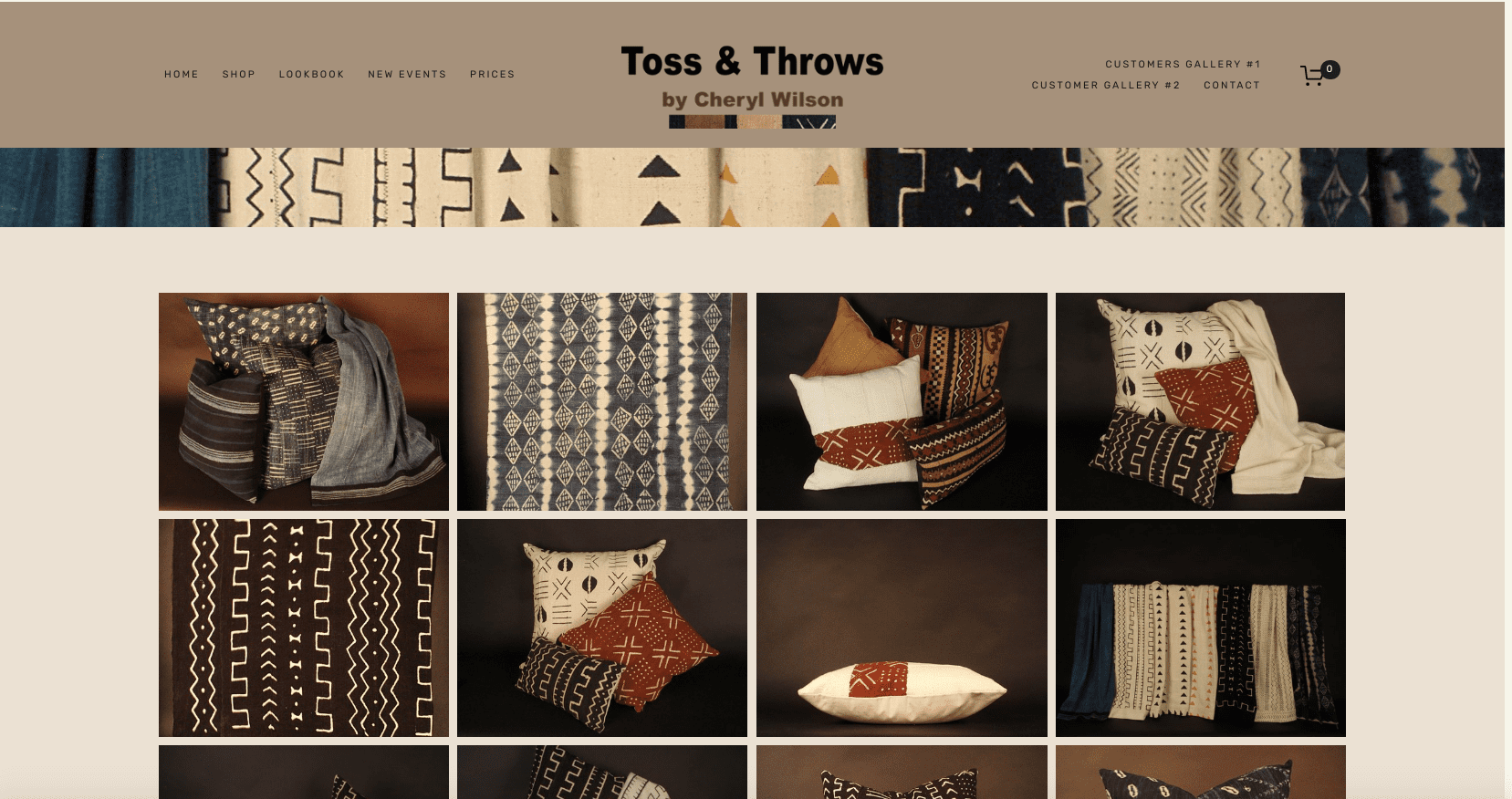
Task: Open photo of pillows with white throw blanket
Action: click(1200, 401)
